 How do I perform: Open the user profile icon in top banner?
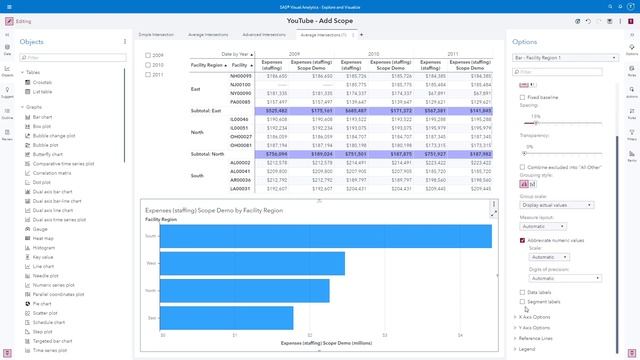point(631,7)
